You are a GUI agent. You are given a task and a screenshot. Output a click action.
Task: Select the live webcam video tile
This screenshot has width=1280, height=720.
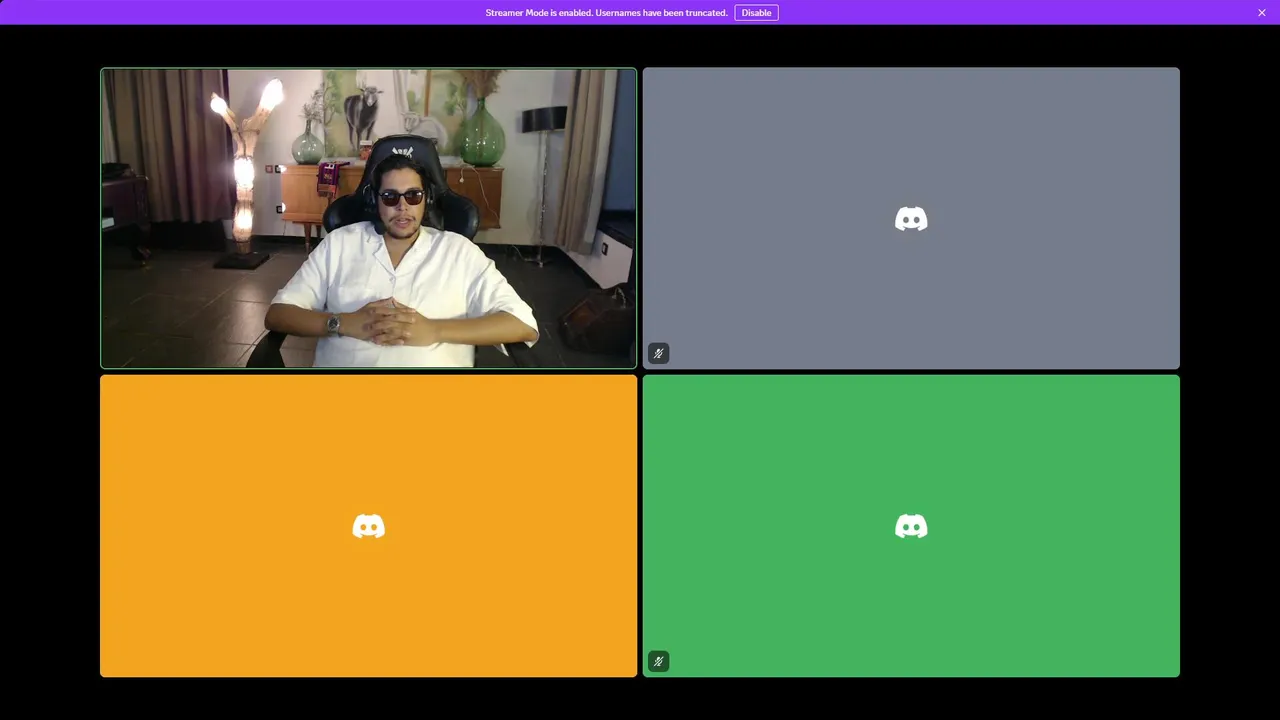[368, 218]
